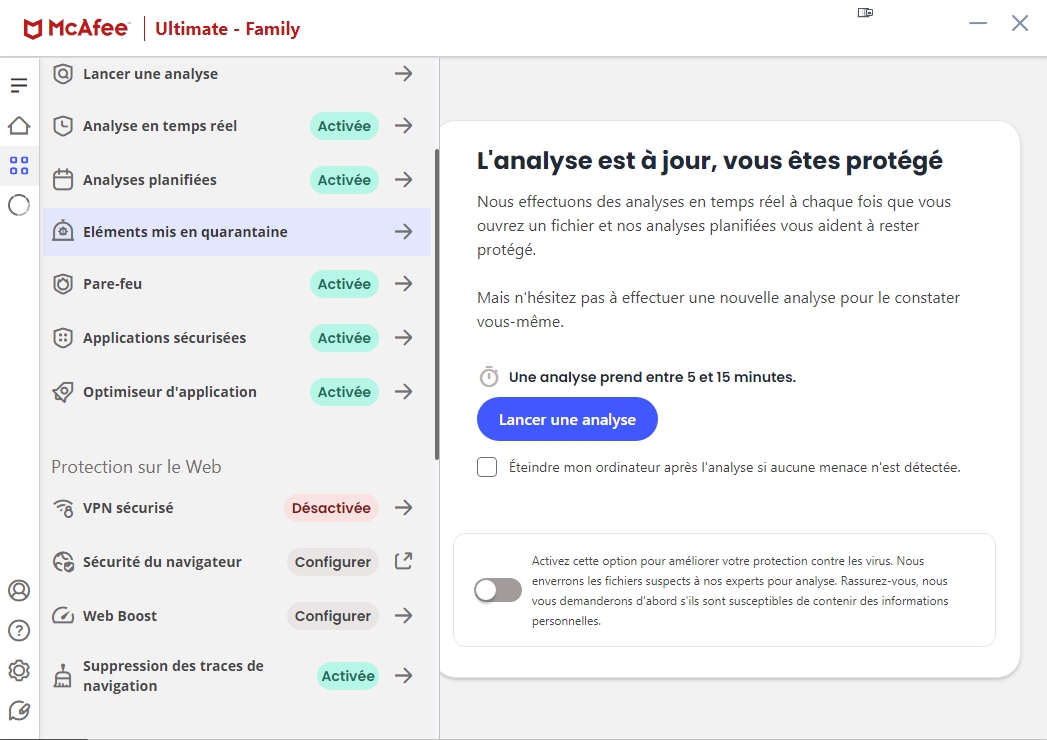Click the VPN sécurisé wifi-lock icon
The height and width of the screenshot is (740, 1047).
(x=63, y=508)
